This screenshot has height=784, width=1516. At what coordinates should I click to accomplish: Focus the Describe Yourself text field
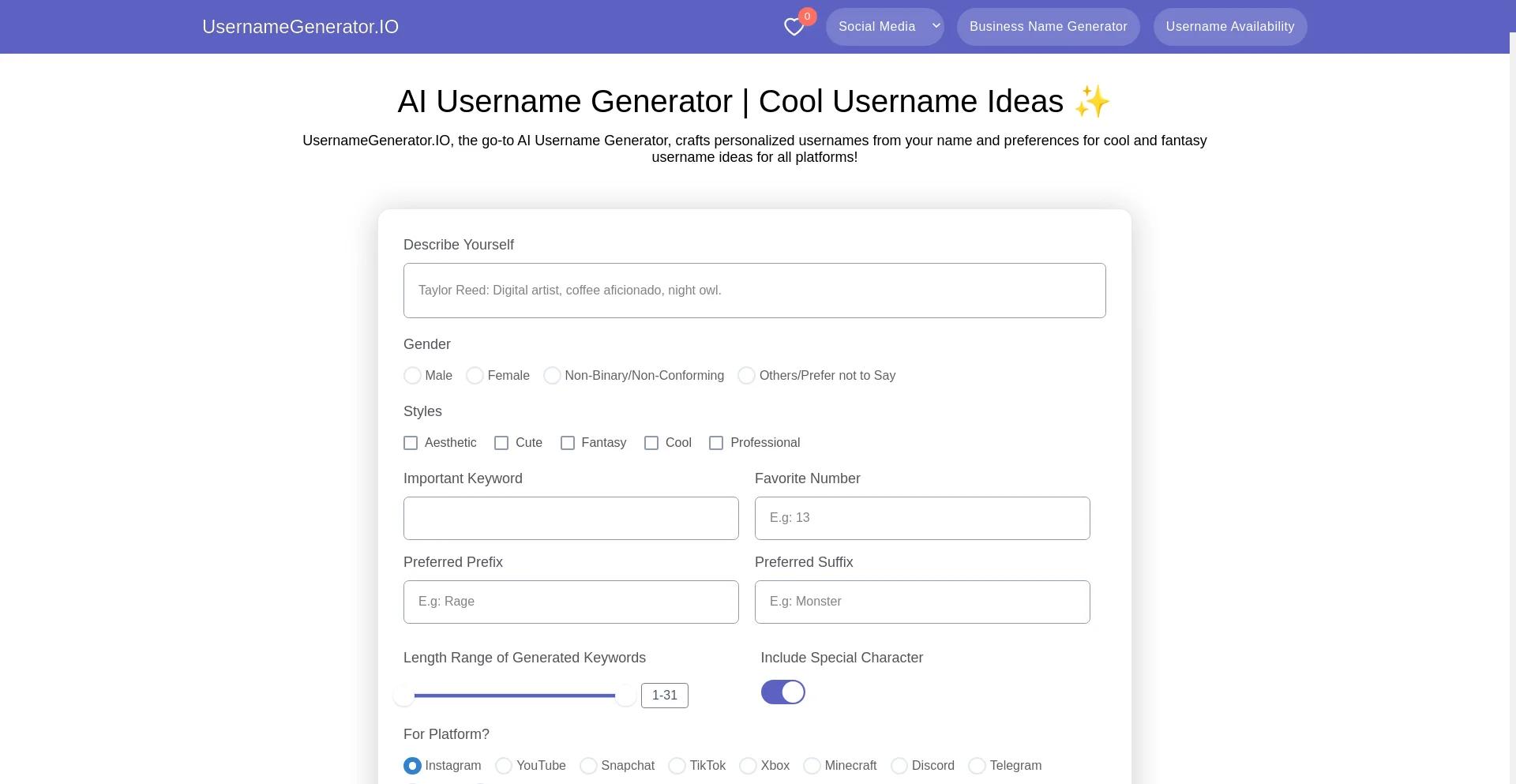pyautogui.click(x=754, y=291)
